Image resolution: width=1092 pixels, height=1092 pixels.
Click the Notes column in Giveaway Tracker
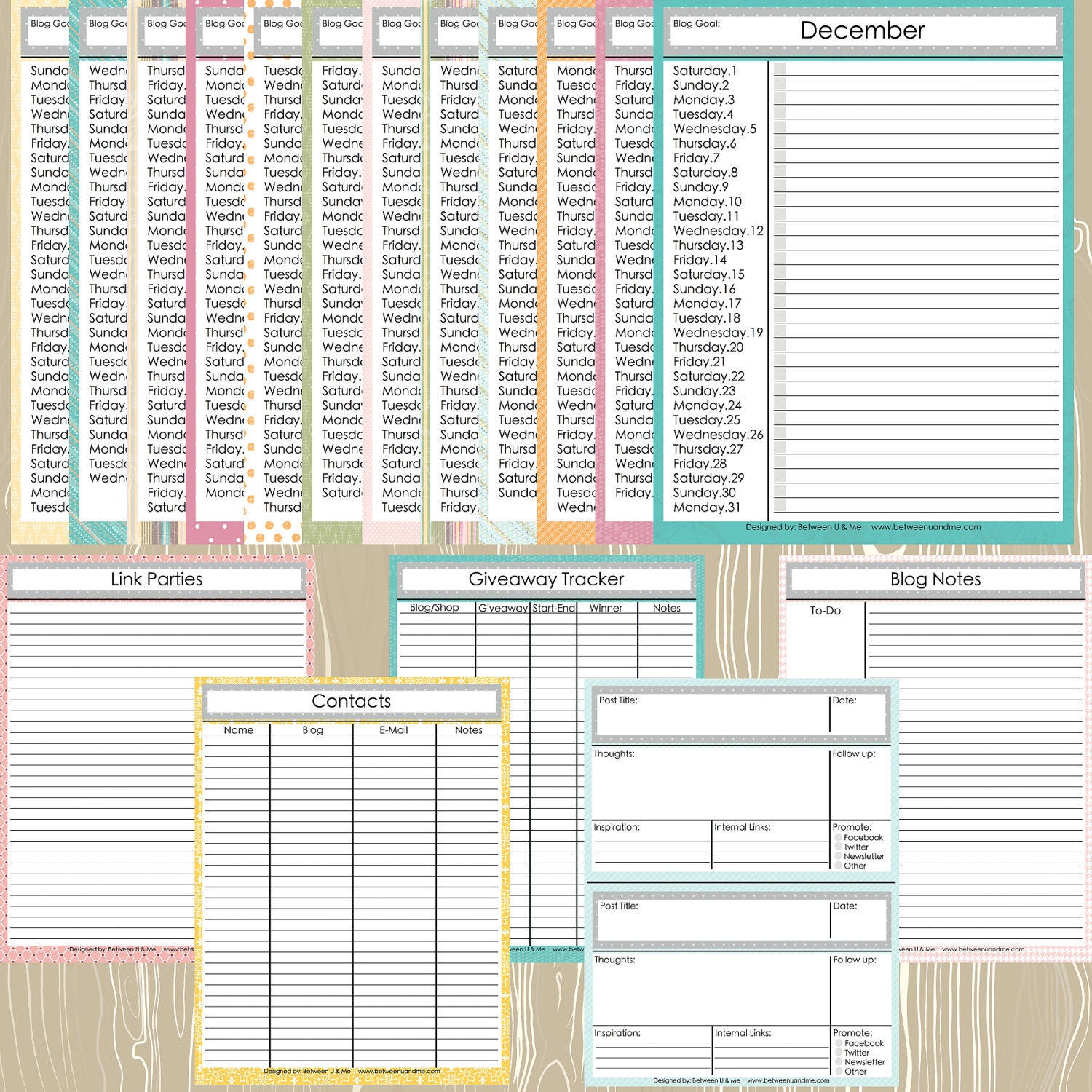(x=666, y=608)
